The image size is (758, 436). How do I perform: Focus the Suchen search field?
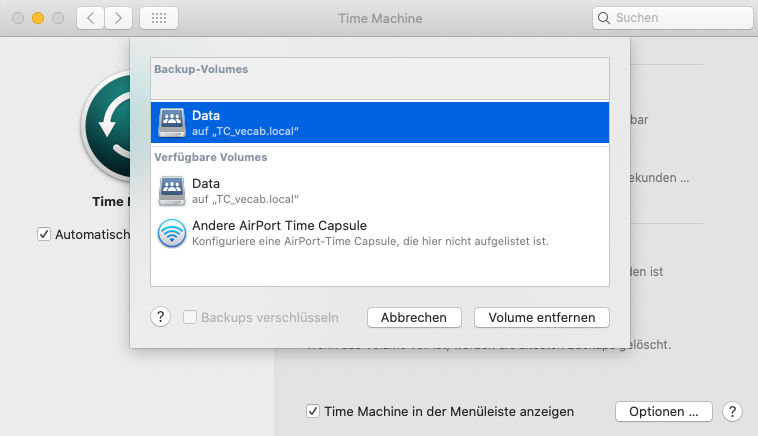680,18
